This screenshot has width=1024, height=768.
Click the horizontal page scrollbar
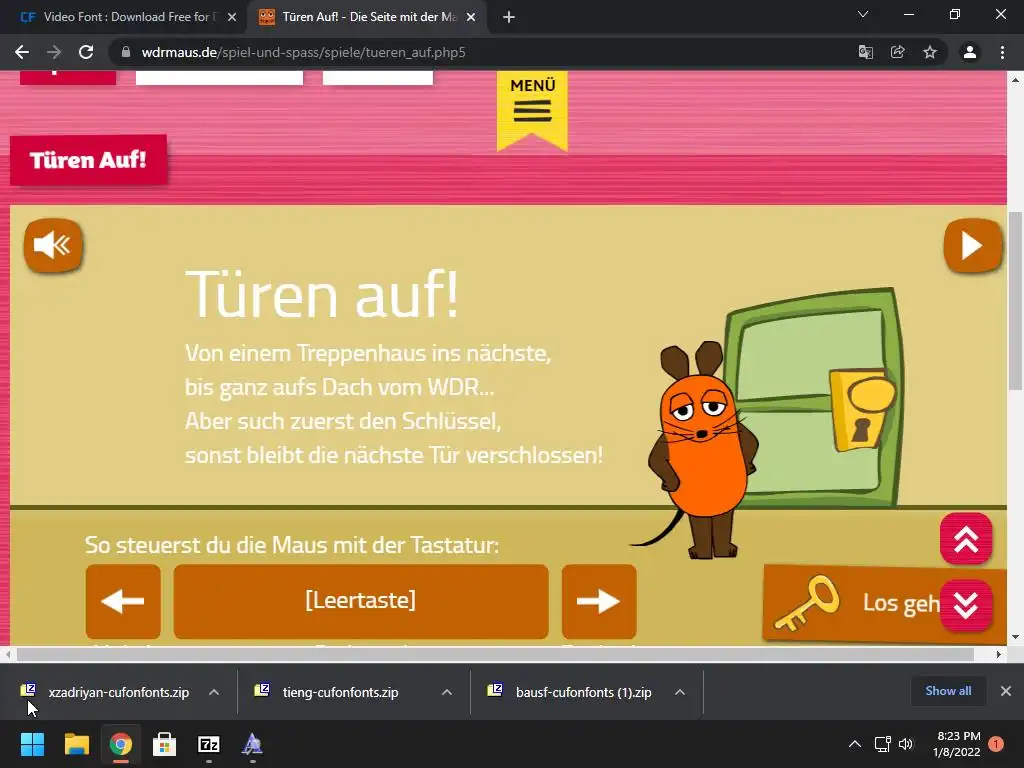pyautogui.click(x=495, y=654)
